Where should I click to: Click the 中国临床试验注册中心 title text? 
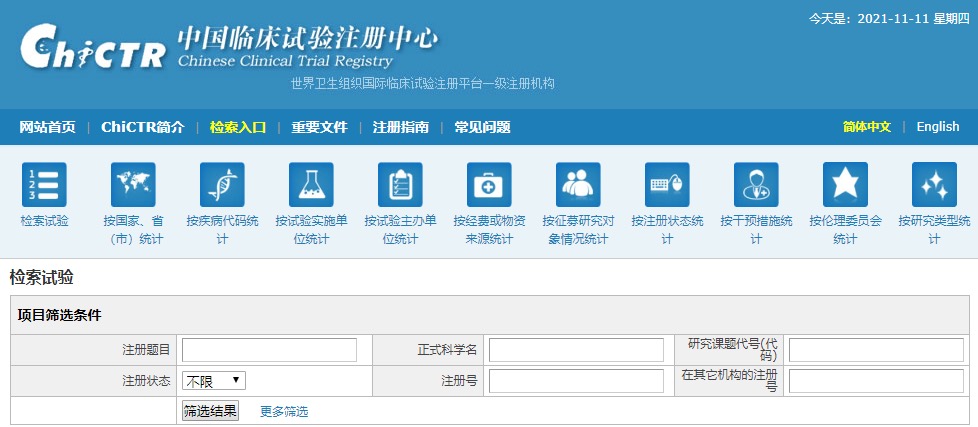(307, 39)
